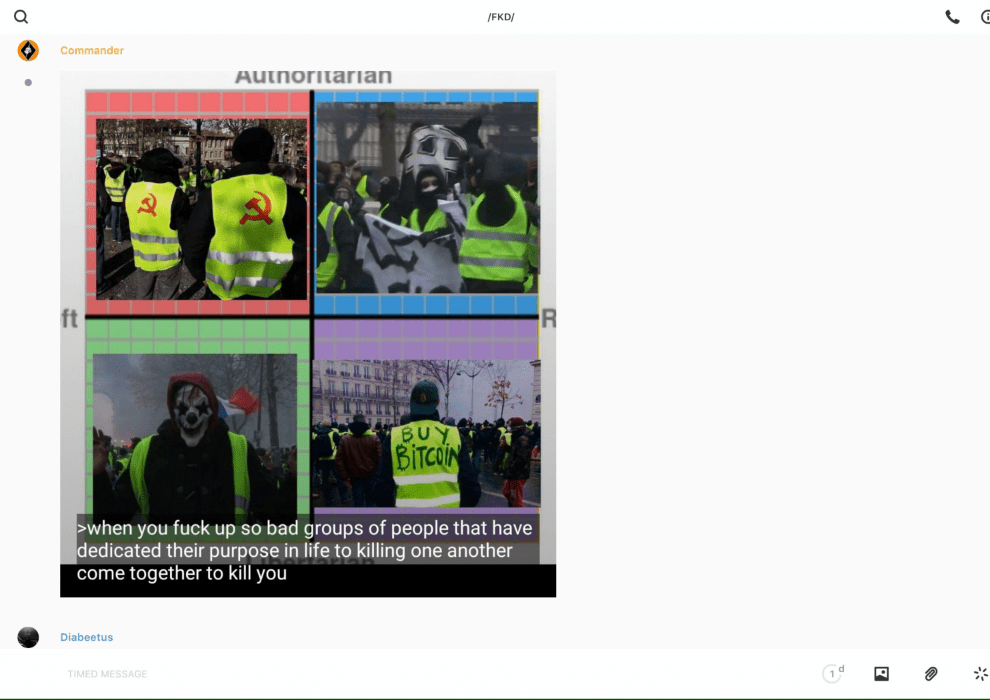990x700 pixels.
Task: Open the image picker icon
Action: click(881, 674)
